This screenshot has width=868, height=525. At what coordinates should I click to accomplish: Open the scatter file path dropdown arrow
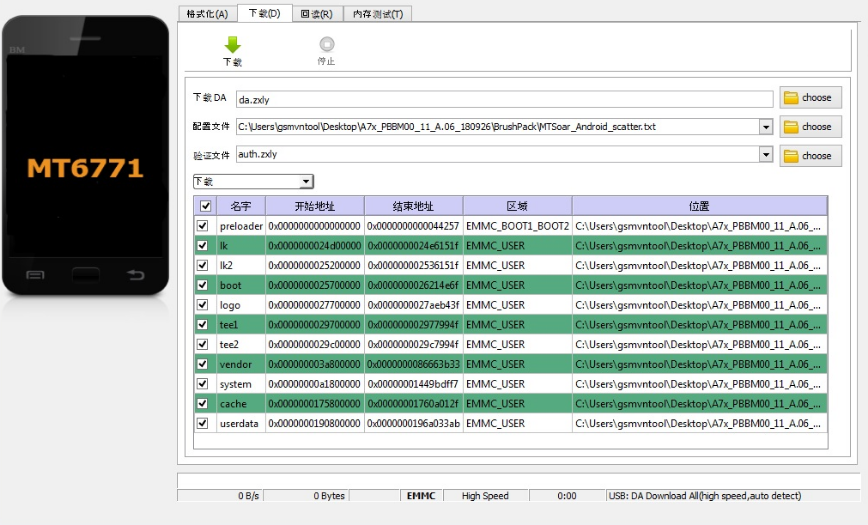point(766,127)
